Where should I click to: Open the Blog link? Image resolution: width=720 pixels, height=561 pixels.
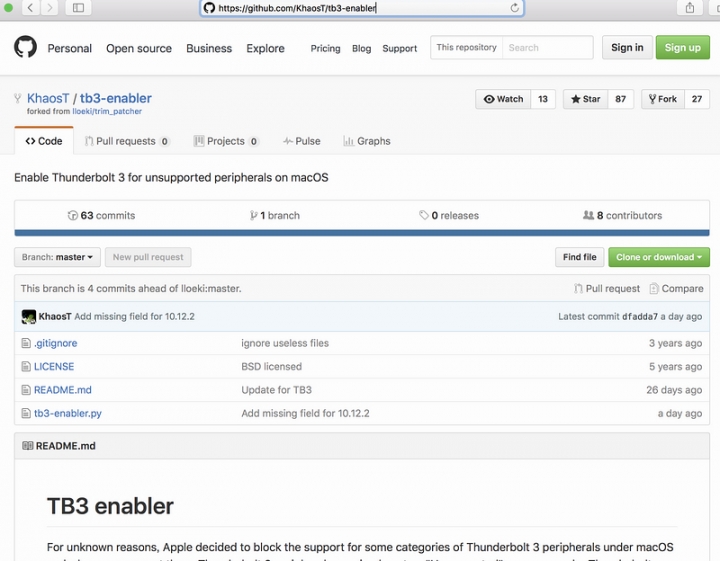click(x=361, y=48)
